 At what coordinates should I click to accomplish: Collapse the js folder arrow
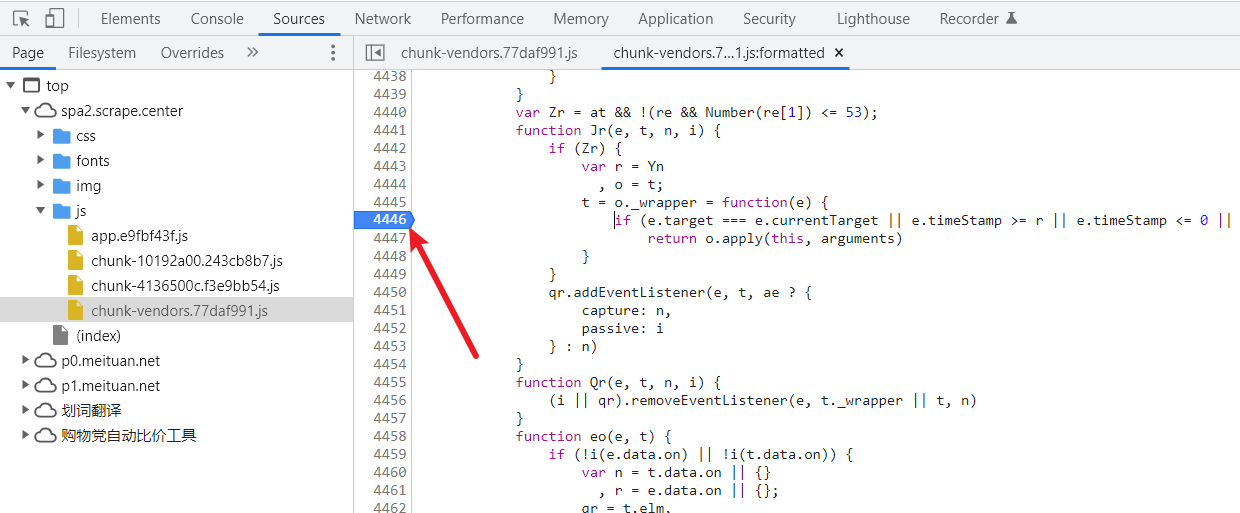[41, 211]
